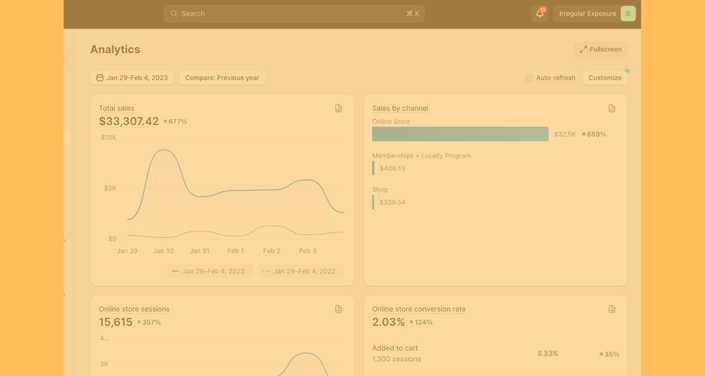Click the 357% sessions change indicator
The width and height of the screenshot is (705, 376).
pyautogui.click(x=149, y=322)
